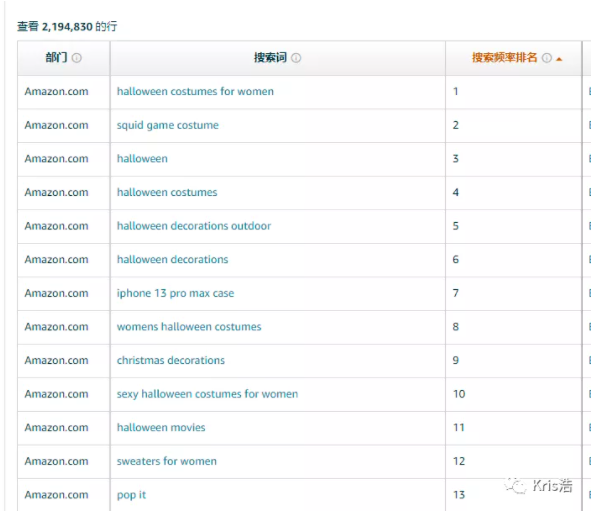Open 'halloween costumes for women' search term
Viewport: 598px width, 518px height.
point(195,92)
